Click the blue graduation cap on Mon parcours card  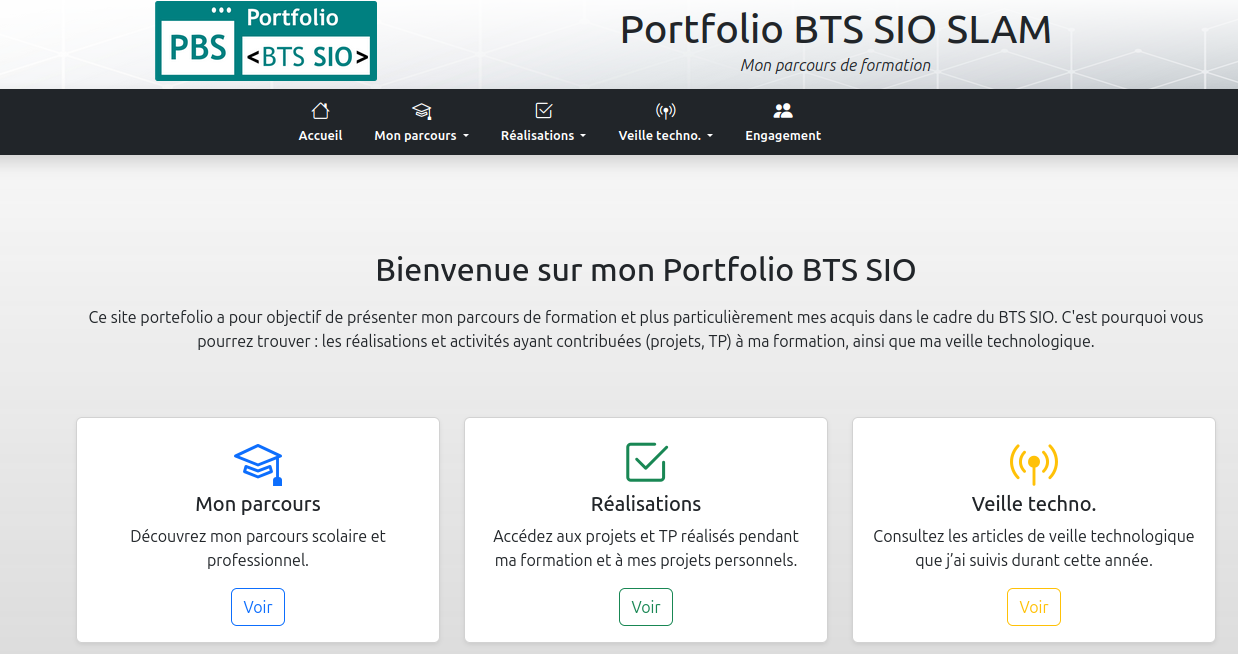pos(257,462)
